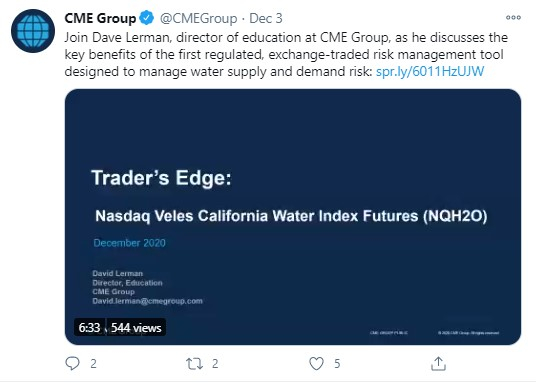536x383 pixels.
Task: Open the CME Group globe avatar
Action: pos(33,31)
